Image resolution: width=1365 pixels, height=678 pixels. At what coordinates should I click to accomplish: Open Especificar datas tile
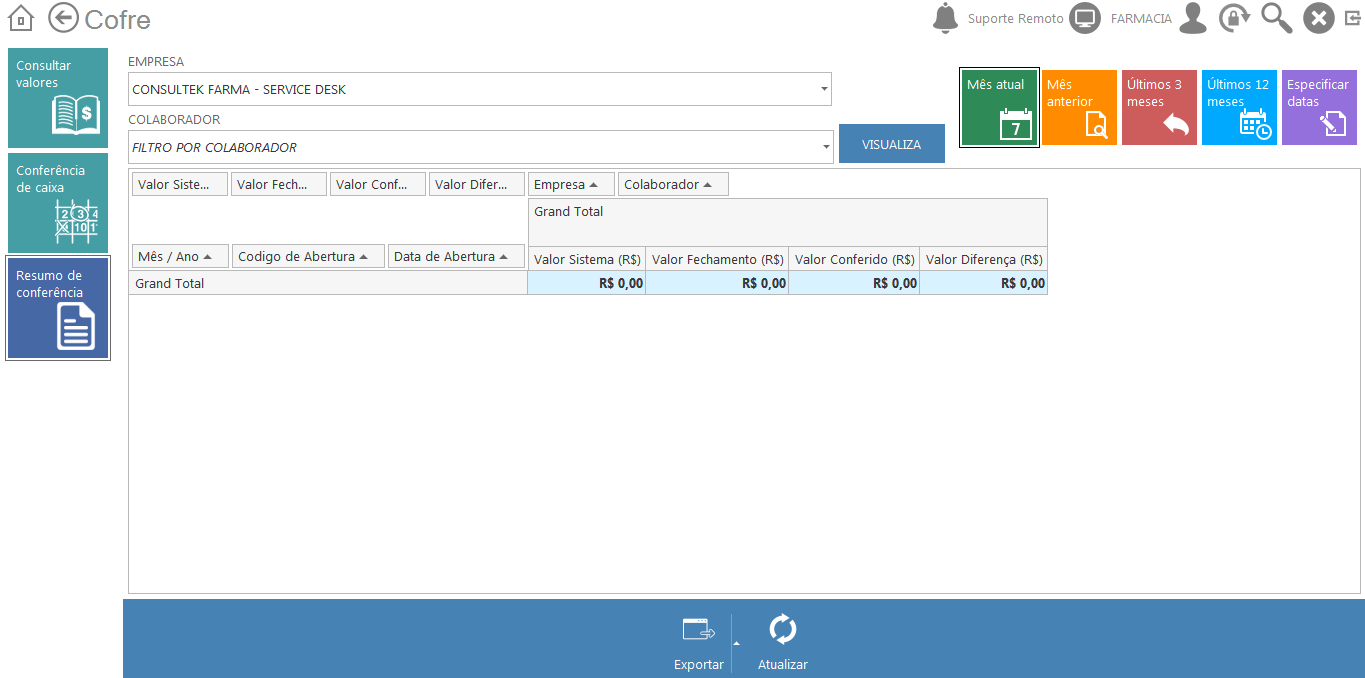point(1319,107)
